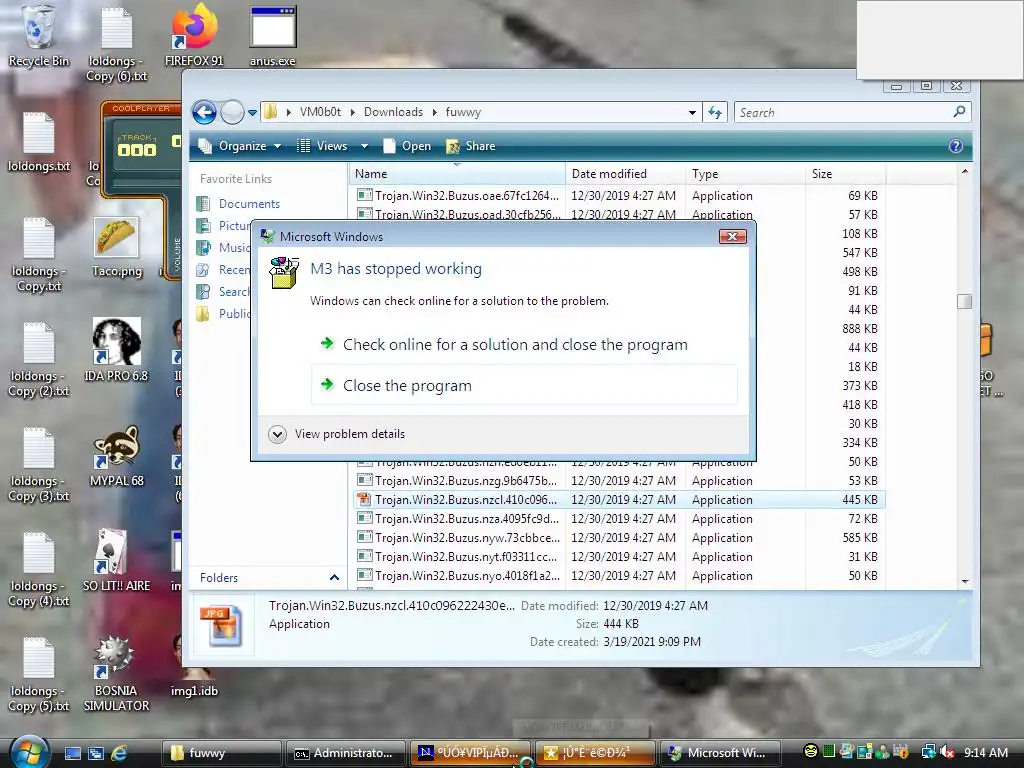
Task: Open BOSNIA SIMULATOR desktop shortcut
Action: coord(116,673)
